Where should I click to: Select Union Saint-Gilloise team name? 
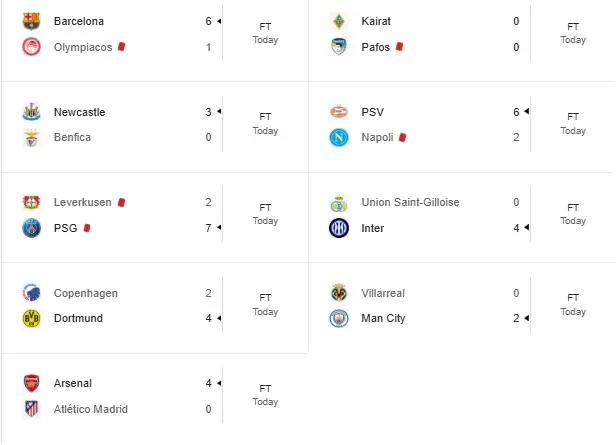pyautogui.click(x=411, y=202)
